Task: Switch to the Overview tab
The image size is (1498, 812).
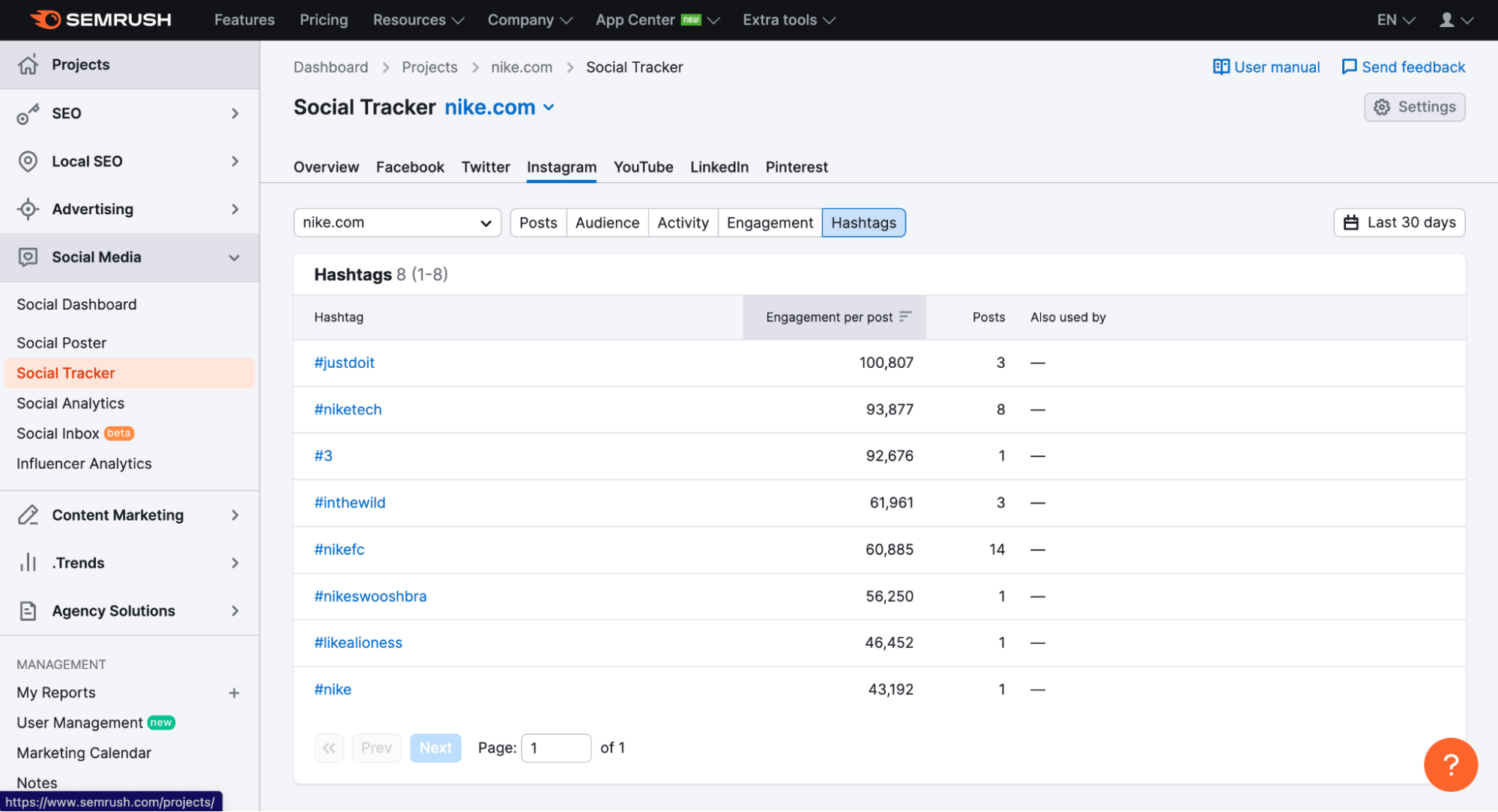Action: click(326, 167)
